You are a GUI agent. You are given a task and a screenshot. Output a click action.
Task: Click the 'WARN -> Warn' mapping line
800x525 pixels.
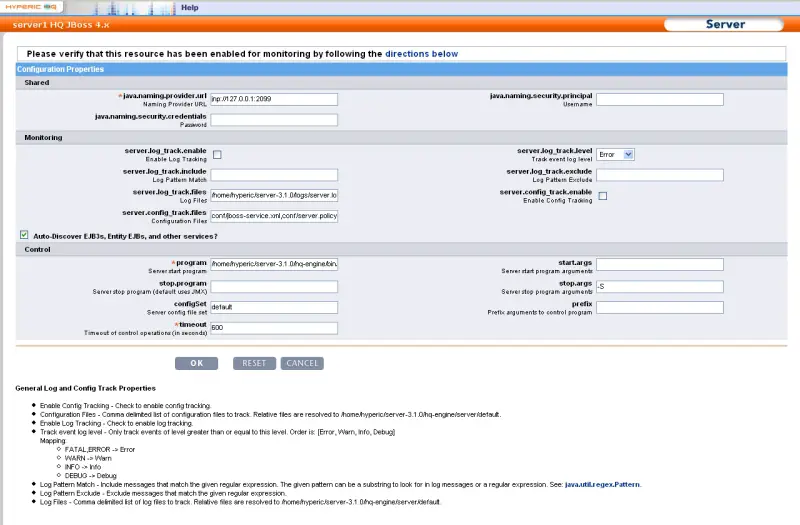click(88, 458)
